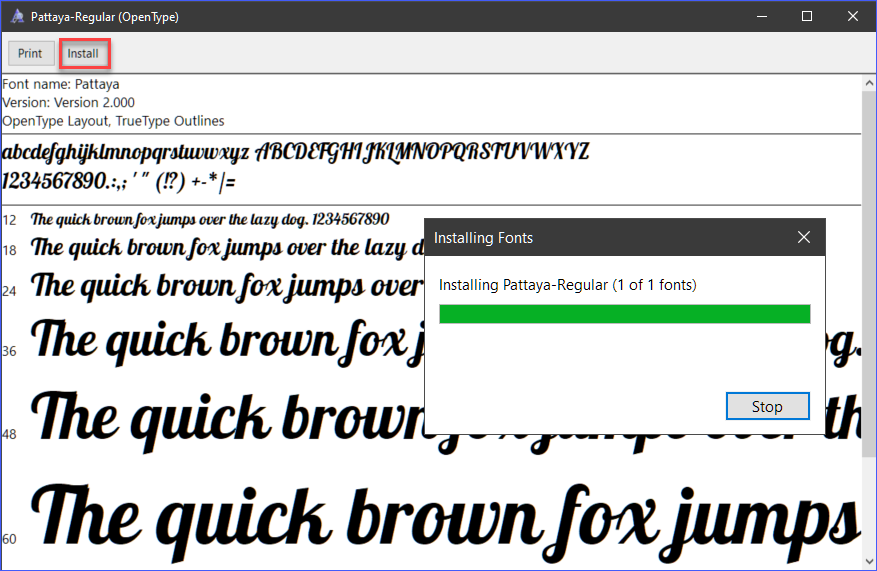The height and width of the screenshot is (571, 877).
Task: Click the vertical scrollbar track
Action: point(869,322)
